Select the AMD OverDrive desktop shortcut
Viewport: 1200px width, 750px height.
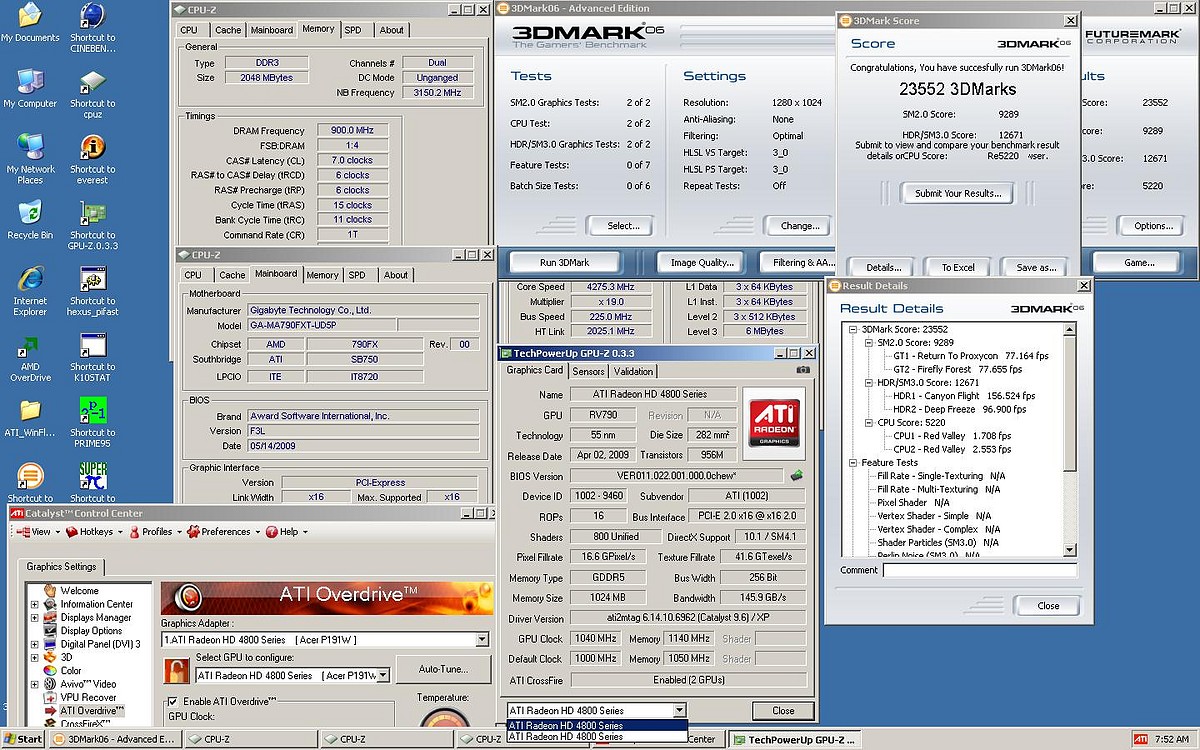click(30, 358)
